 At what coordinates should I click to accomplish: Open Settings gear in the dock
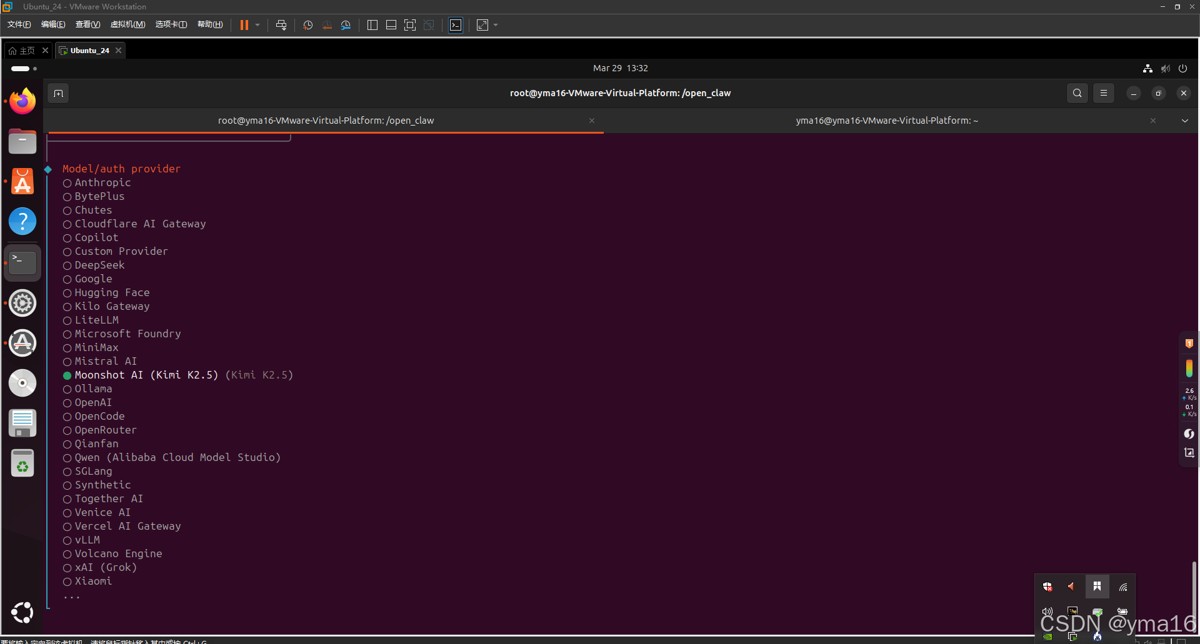(x=22, y=303)
